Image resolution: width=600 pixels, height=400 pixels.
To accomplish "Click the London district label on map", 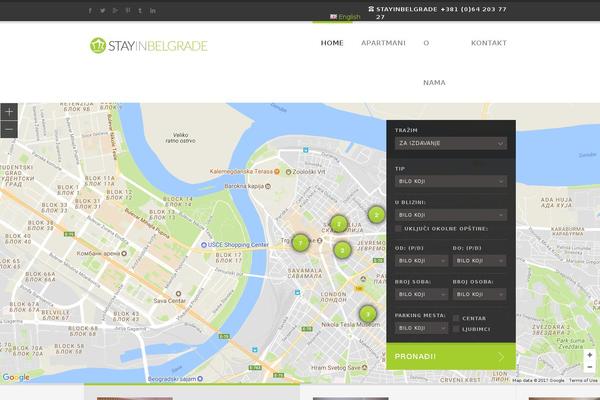I will (x=333, y=297).
